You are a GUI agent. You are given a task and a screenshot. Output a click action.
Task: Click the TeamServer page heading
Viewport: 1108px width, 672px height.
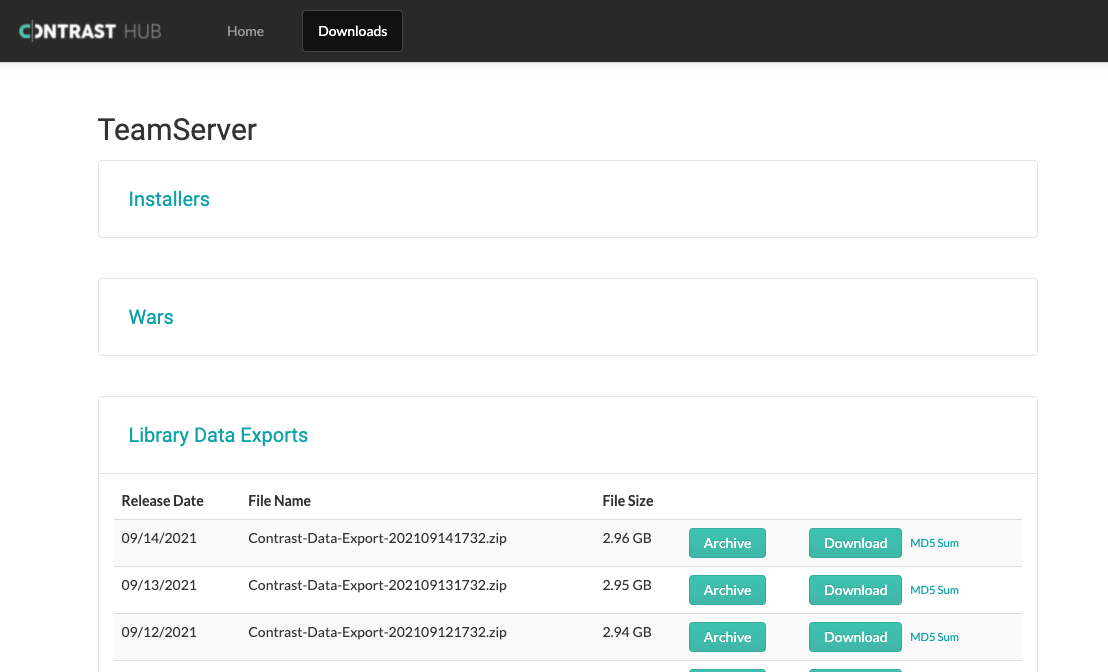pos(177,130)
